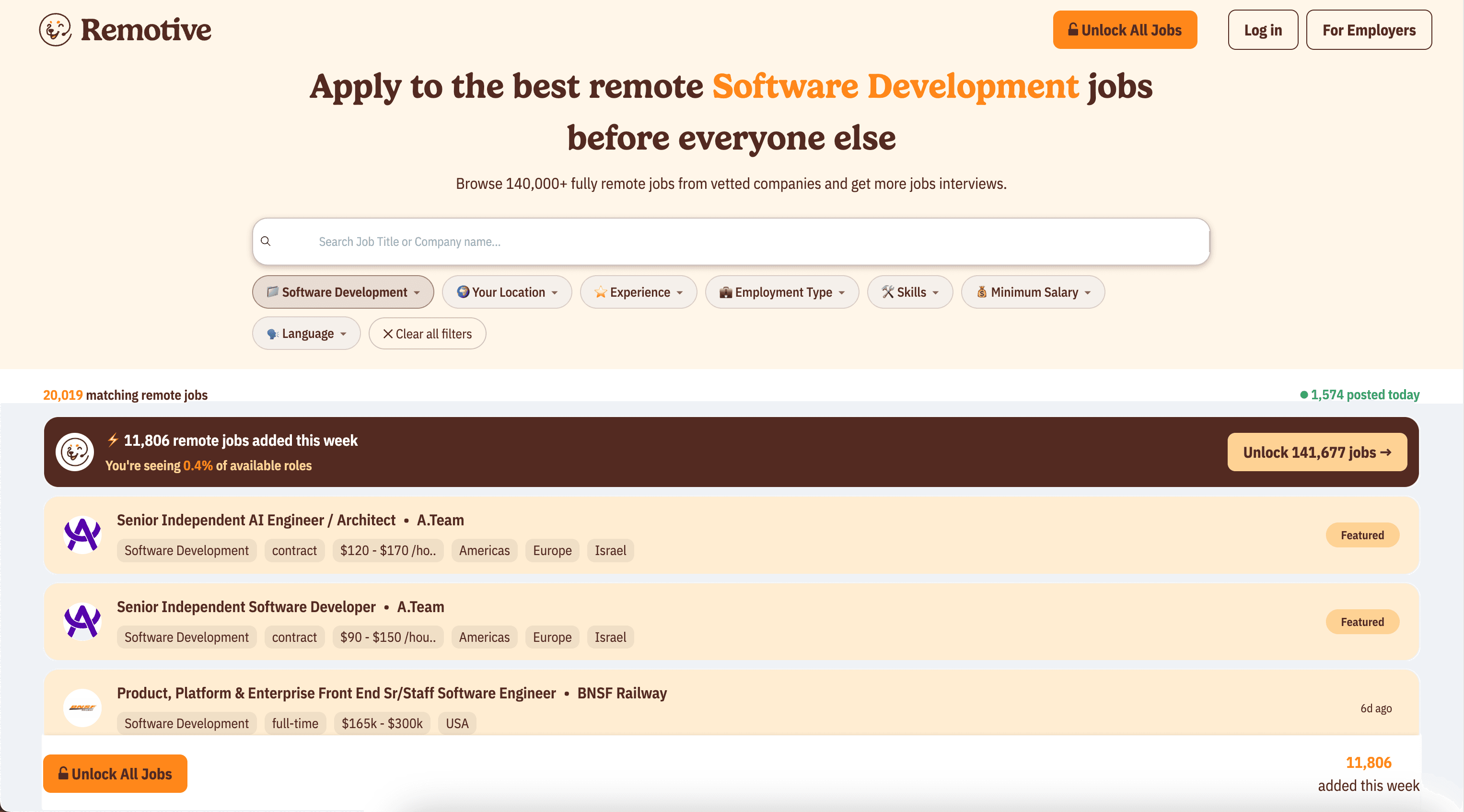Open the Log in page
The width and height of the screenshot is (1464, 812).
click(x=1262, y=30)
